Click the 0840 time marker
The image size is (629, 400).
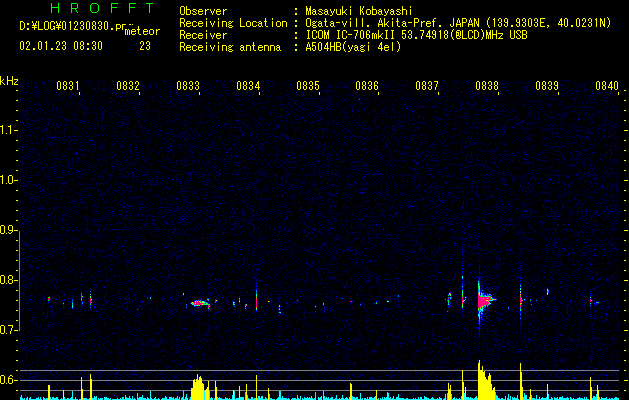click(x=607, y=86)
